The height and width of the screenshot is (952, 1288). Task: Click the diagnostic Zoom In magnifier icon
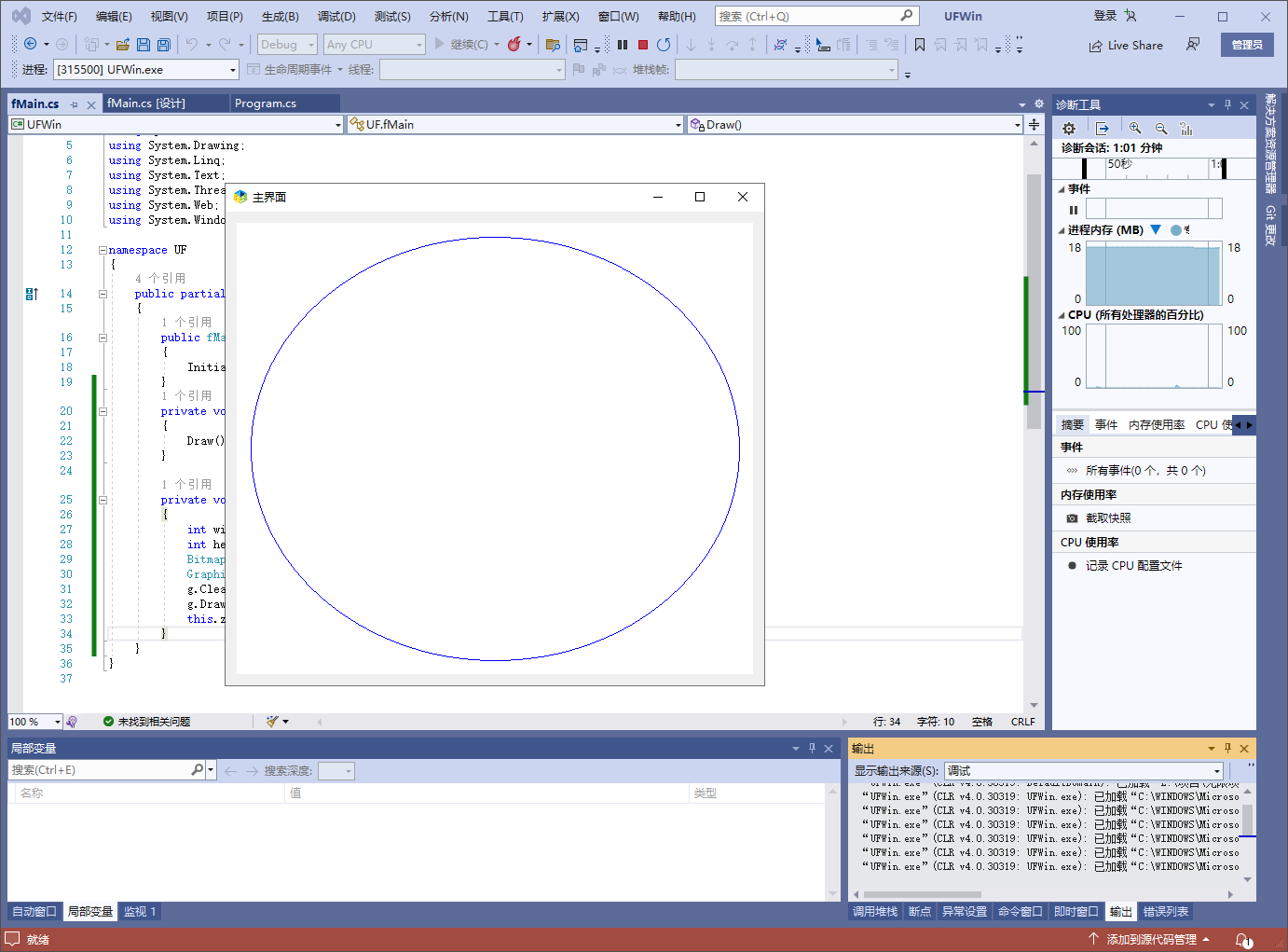(x=1135, y=129)
